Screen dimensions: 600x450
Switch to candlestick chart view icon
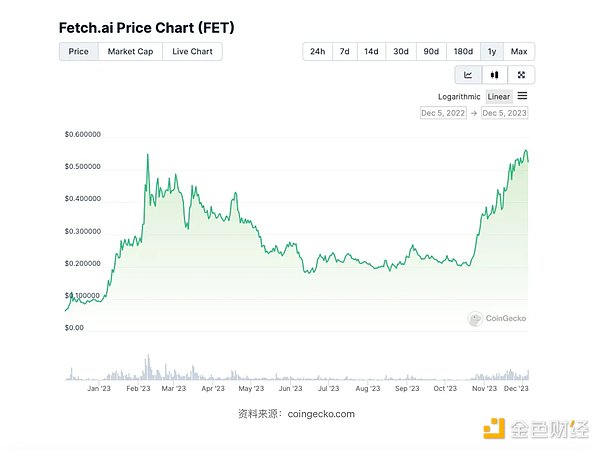coord(495,75)
